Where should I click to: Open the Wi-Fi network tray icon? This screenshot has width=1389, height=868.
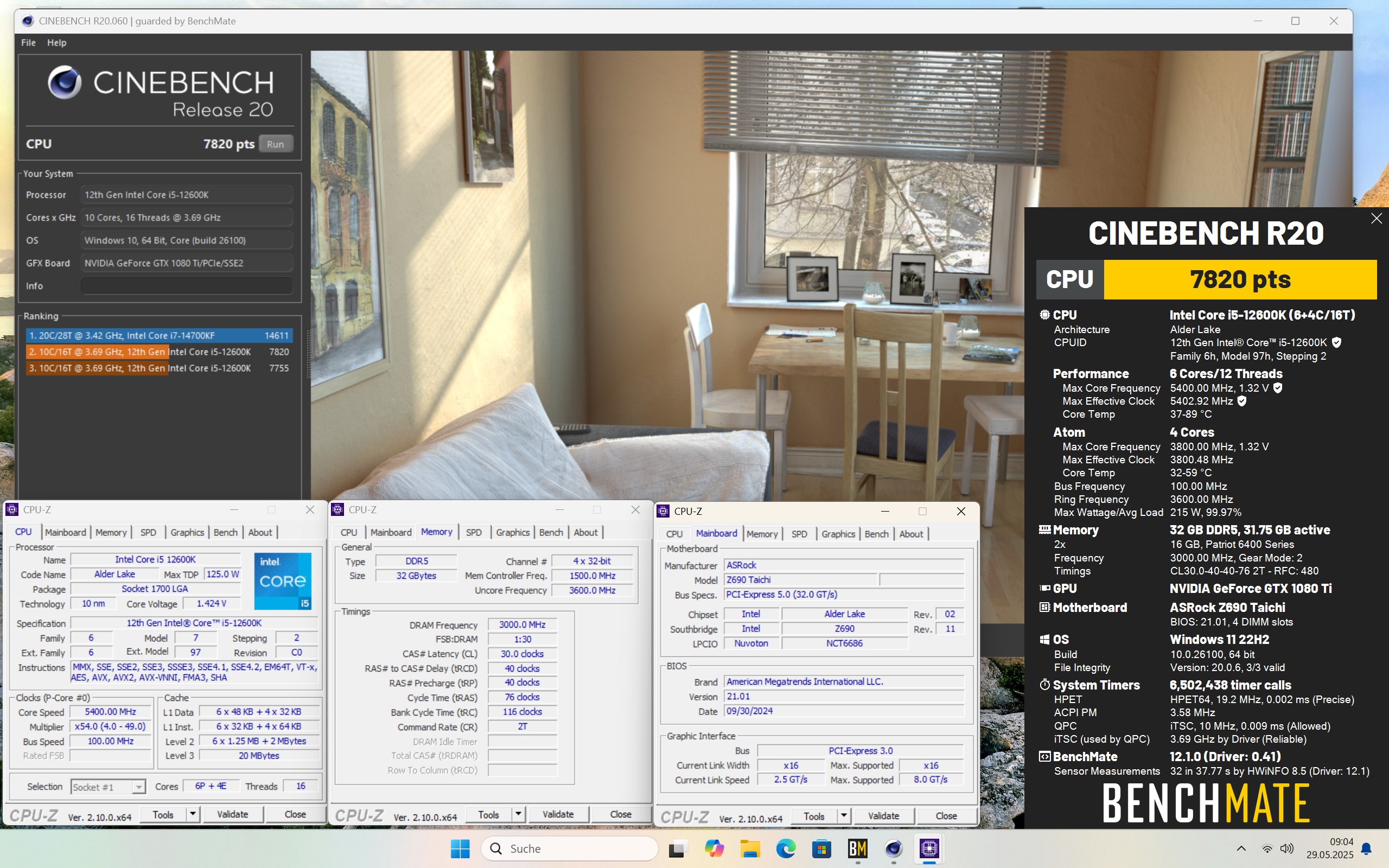pos(1267,848)
